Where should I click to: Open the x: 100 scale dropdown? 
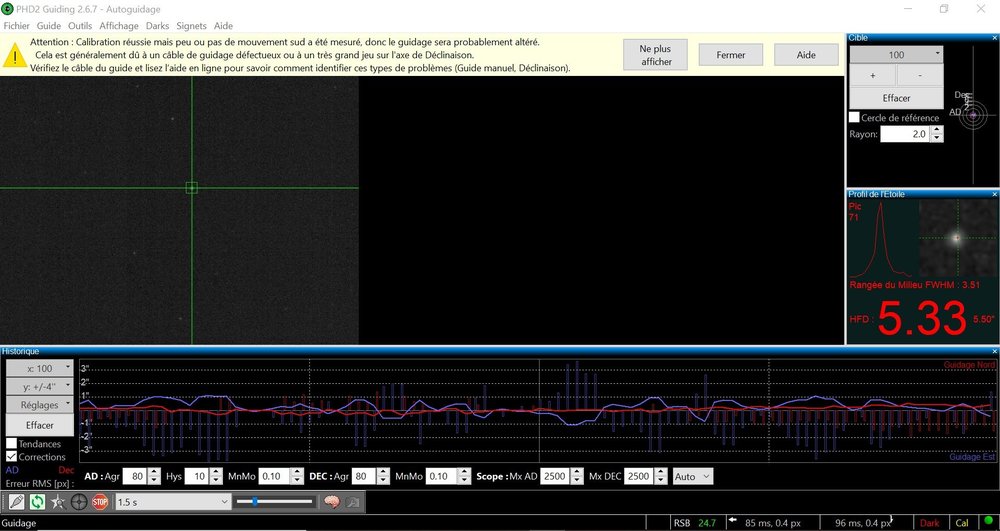pyautogui.click(x=40, y=368)
